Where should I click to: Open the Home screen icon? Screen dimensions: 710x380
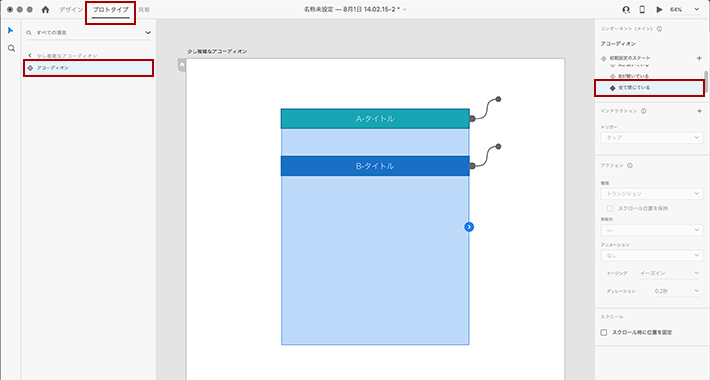pos(45,10)
